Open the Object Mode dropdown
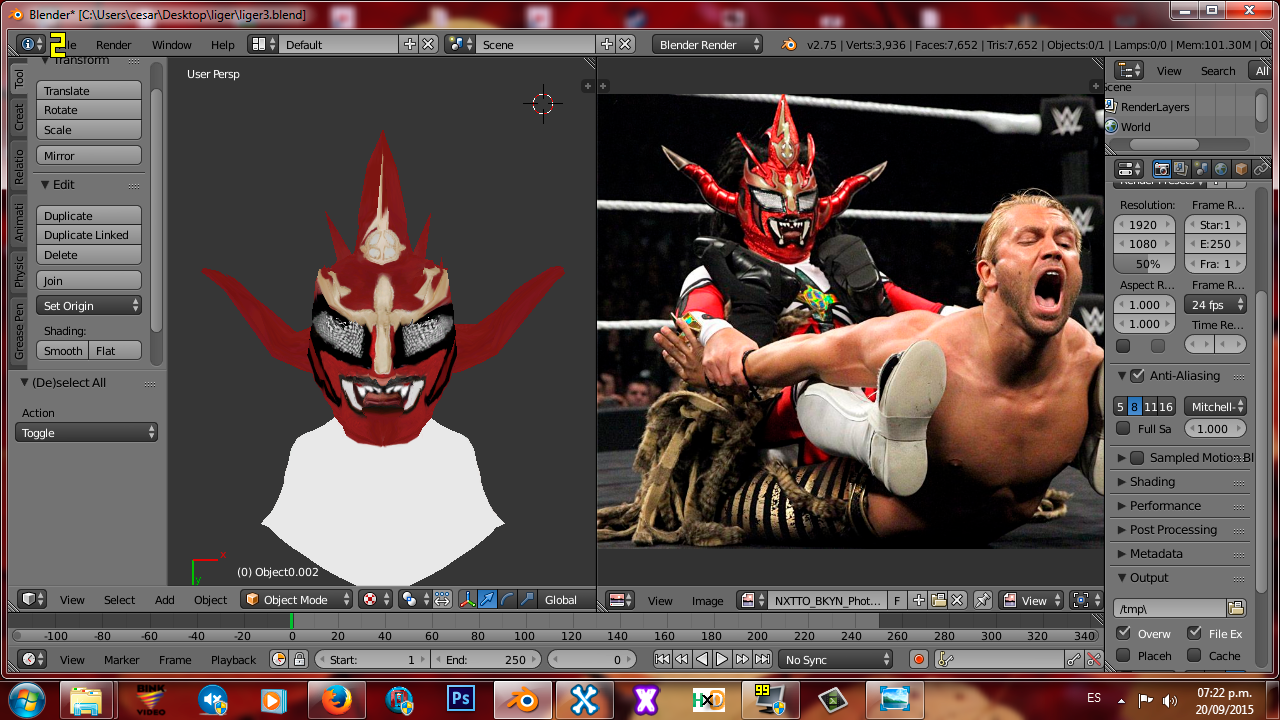Screen dimensions: 1280x720 (x=298, y=600)
